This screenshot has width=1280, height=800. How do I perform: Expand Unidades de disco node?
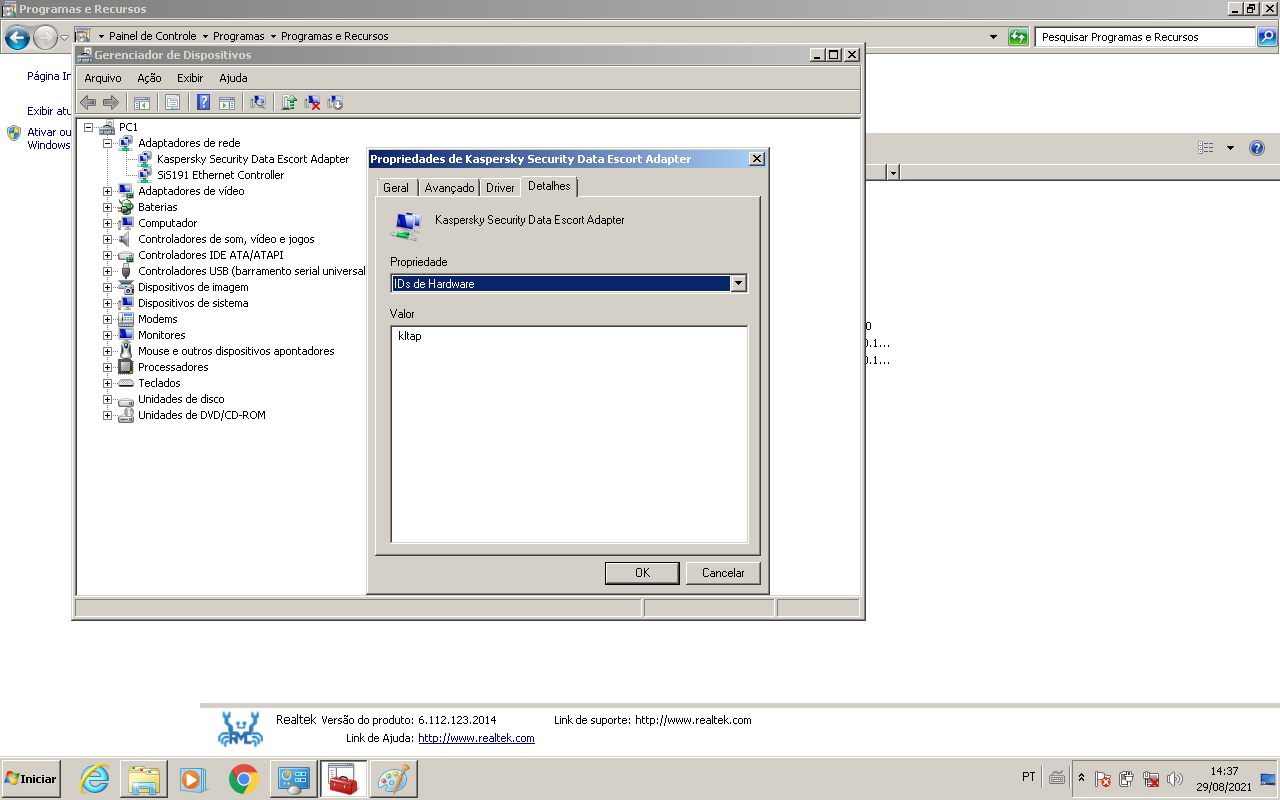(x=108, y=399)
